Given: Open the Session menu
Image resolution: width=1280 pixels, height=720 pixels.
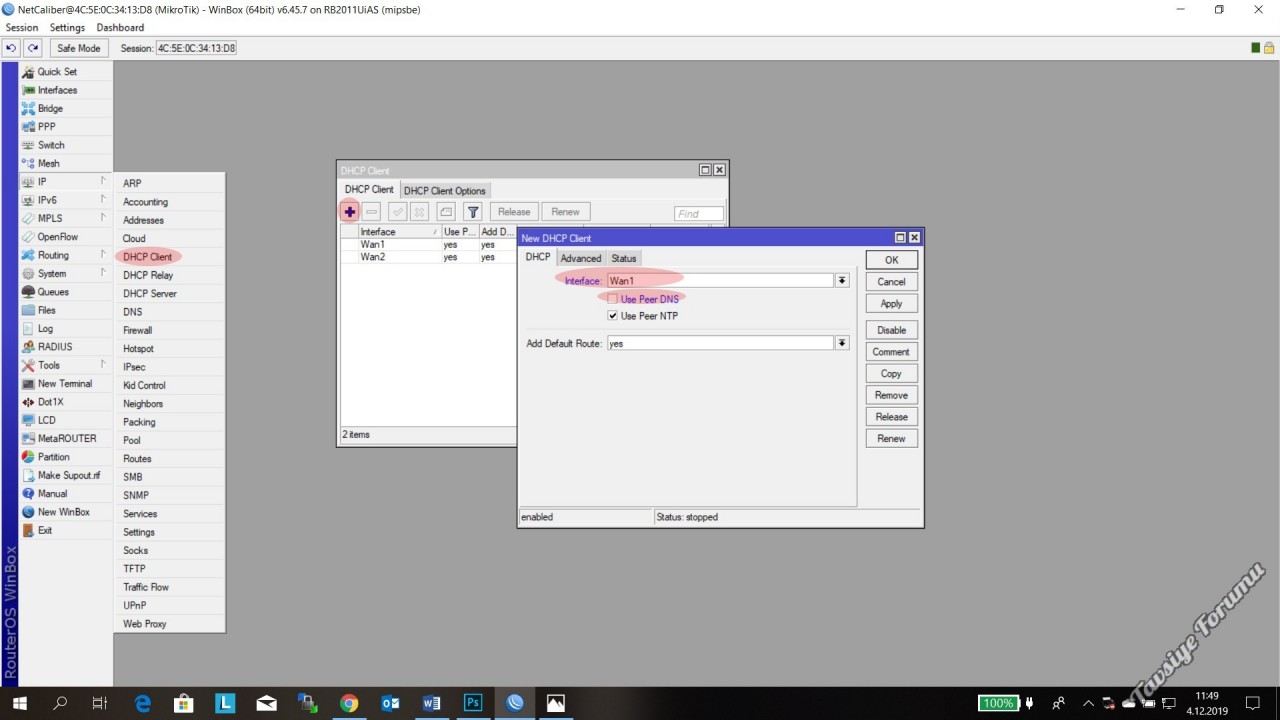Looking at the screenshot, I should tap(22, 28).
